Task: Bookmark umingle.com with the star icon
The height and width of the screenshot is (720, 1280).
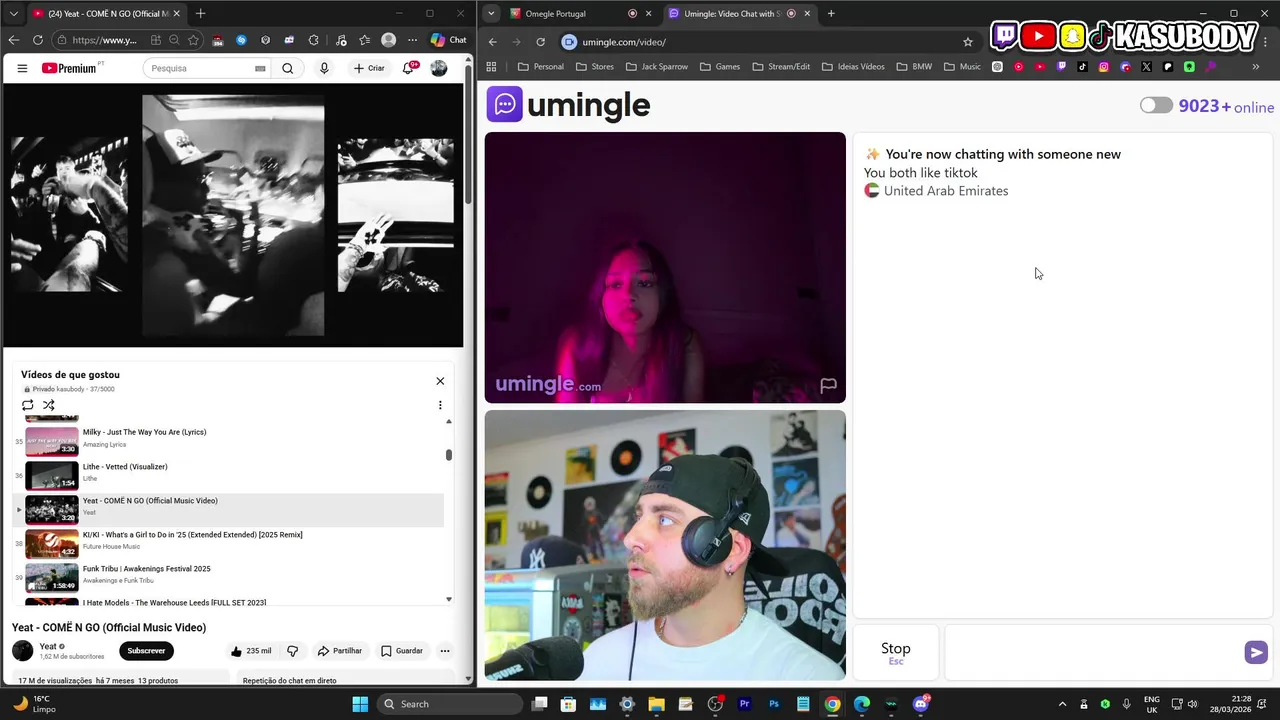Action: tap(968, 42)
